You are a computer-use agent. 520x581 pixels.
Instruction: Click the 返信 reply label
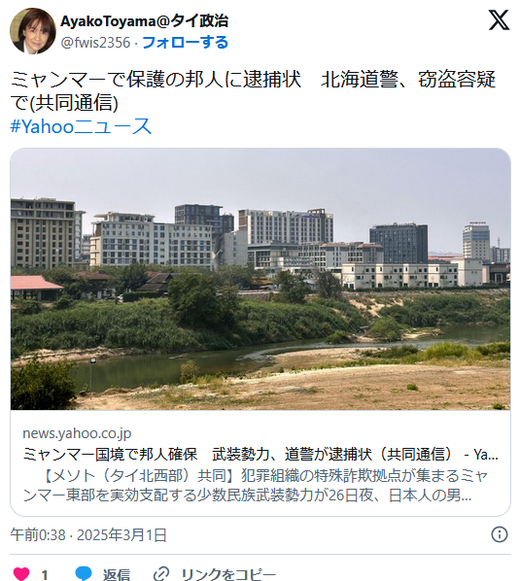[116, 574]
